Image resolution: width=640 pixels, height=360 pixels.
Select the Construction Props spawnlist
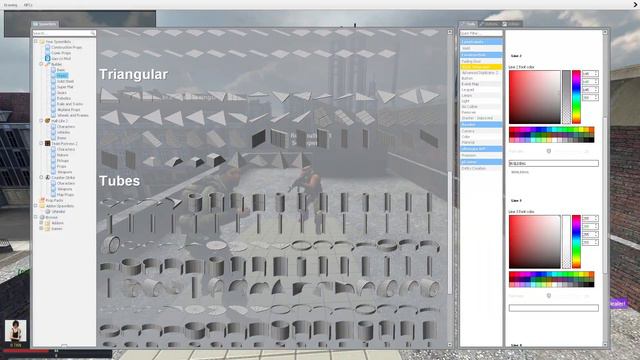67,47
